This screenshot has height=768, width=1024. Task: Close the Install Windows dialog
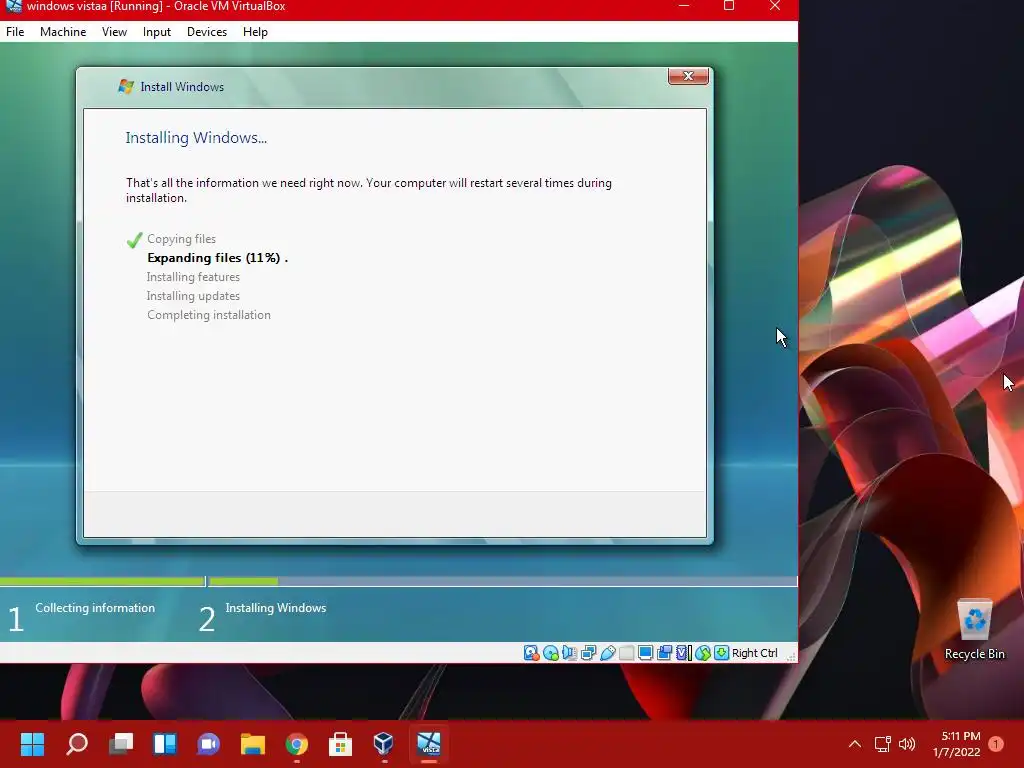pyautogui.click(x=688, y=76)
